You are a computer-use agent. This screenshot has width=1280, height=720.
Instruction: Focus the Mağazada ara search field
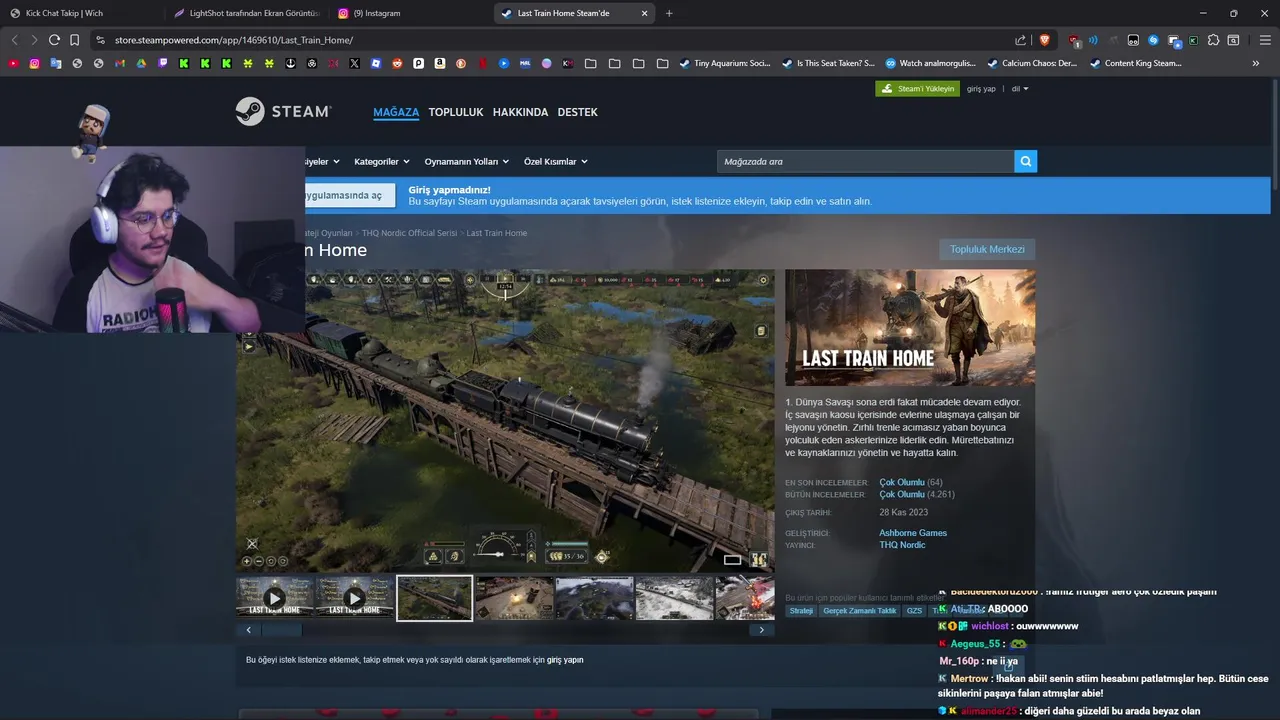point(865,161)
